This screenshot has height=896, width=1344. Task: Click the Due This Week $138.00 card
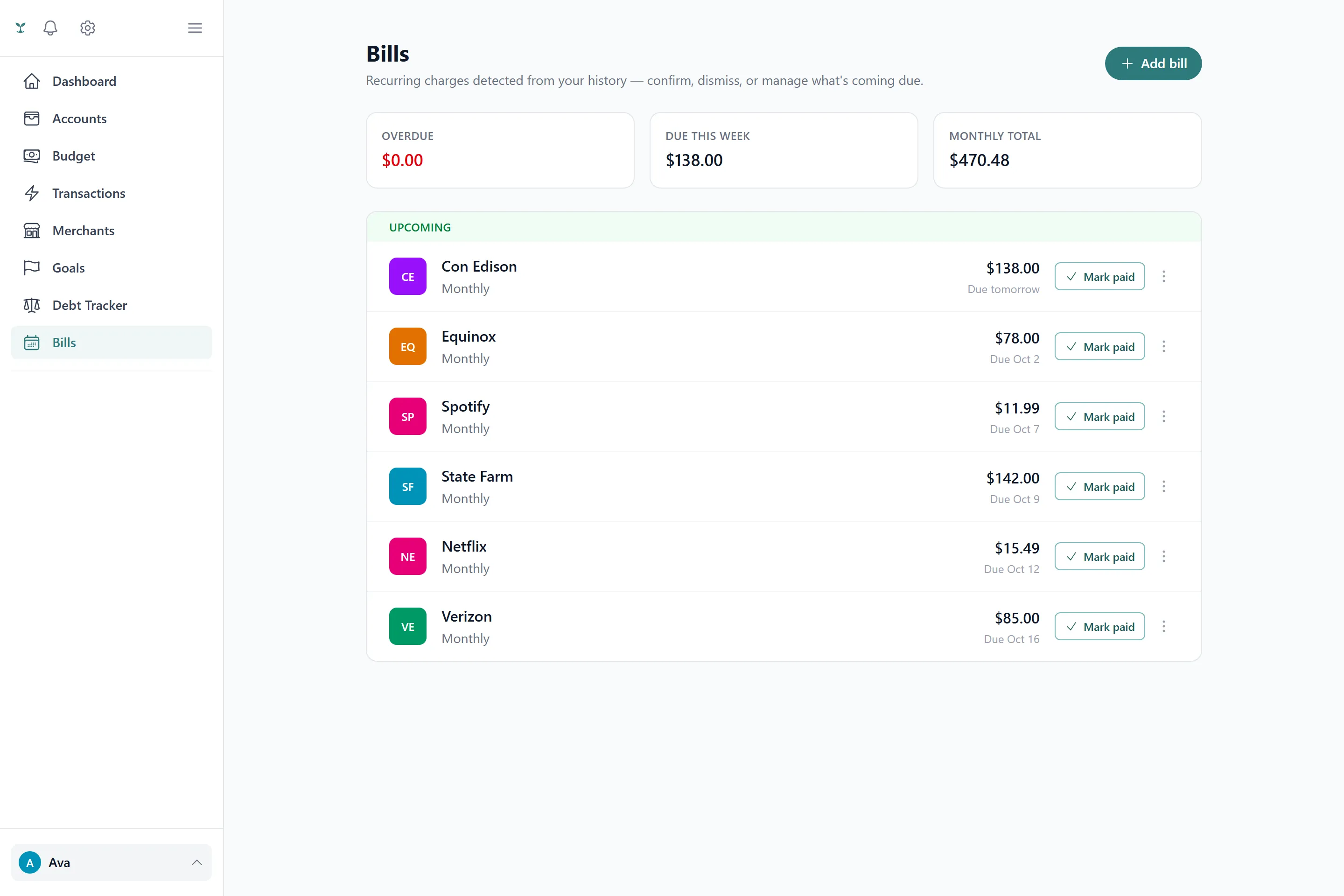click(x=784, y=150)
